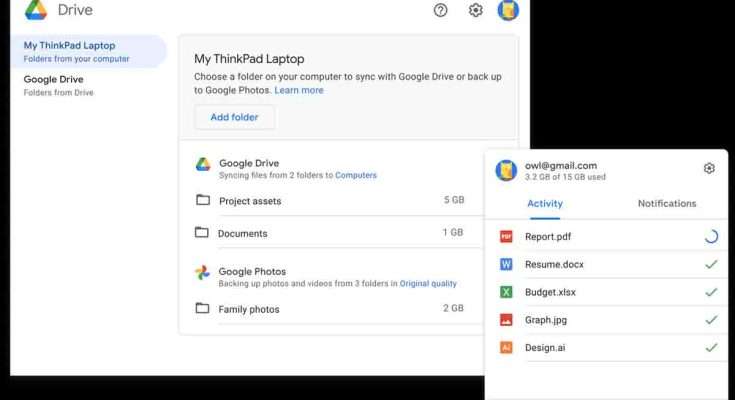Click the Budget.xlsx file name
735x400 pixels.
coord(550,292)
